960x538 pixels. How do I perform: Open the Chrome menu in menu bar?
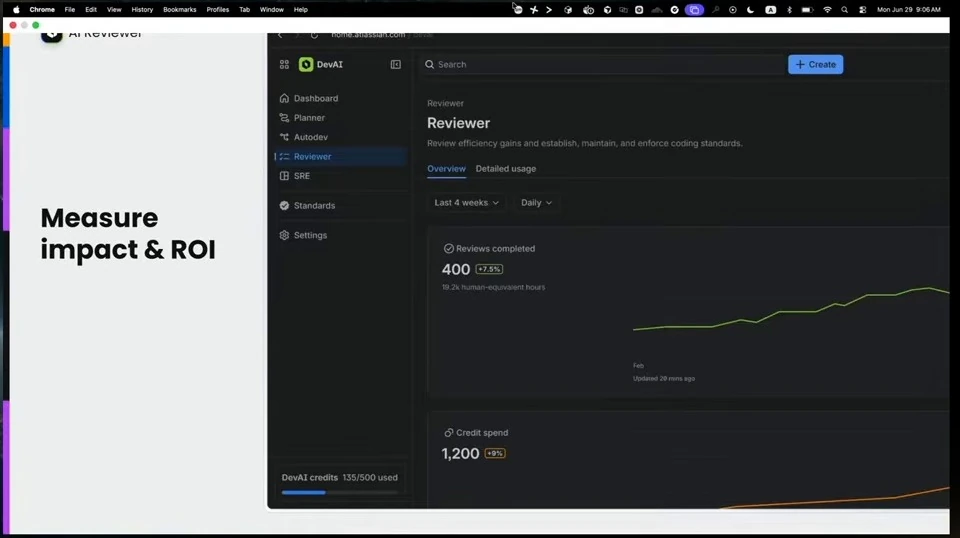[x=42, y=10]
